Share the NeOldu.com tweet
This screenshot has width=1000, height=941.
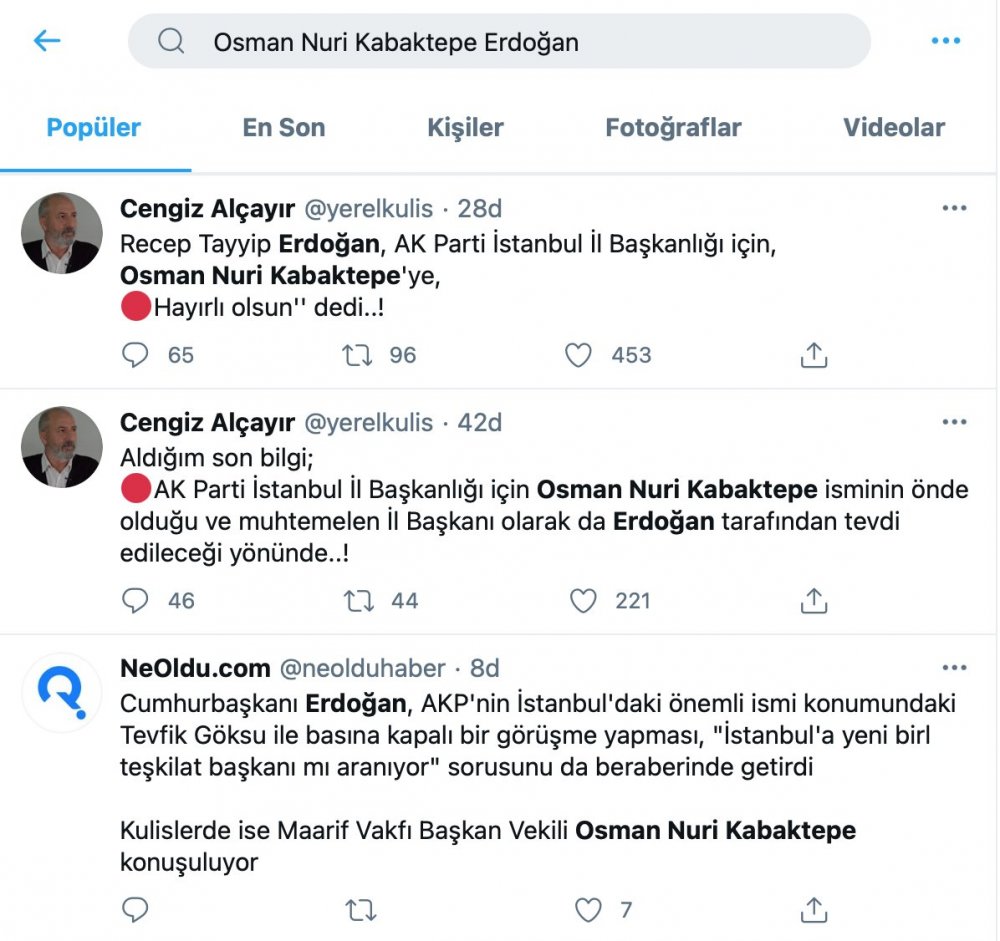(x=814, y=910)
